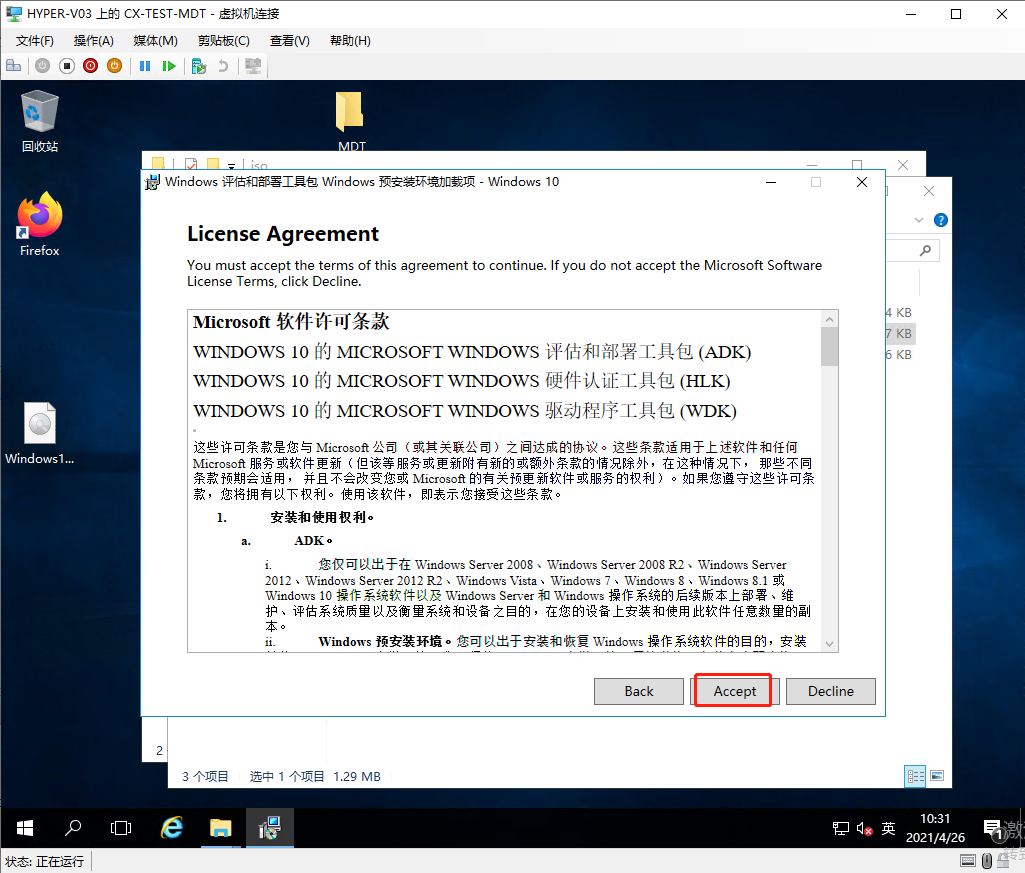The image size is (1025, 873).
Task: Switch Explorer to details view
Action: pyautogui.click(x=916, y=776)
